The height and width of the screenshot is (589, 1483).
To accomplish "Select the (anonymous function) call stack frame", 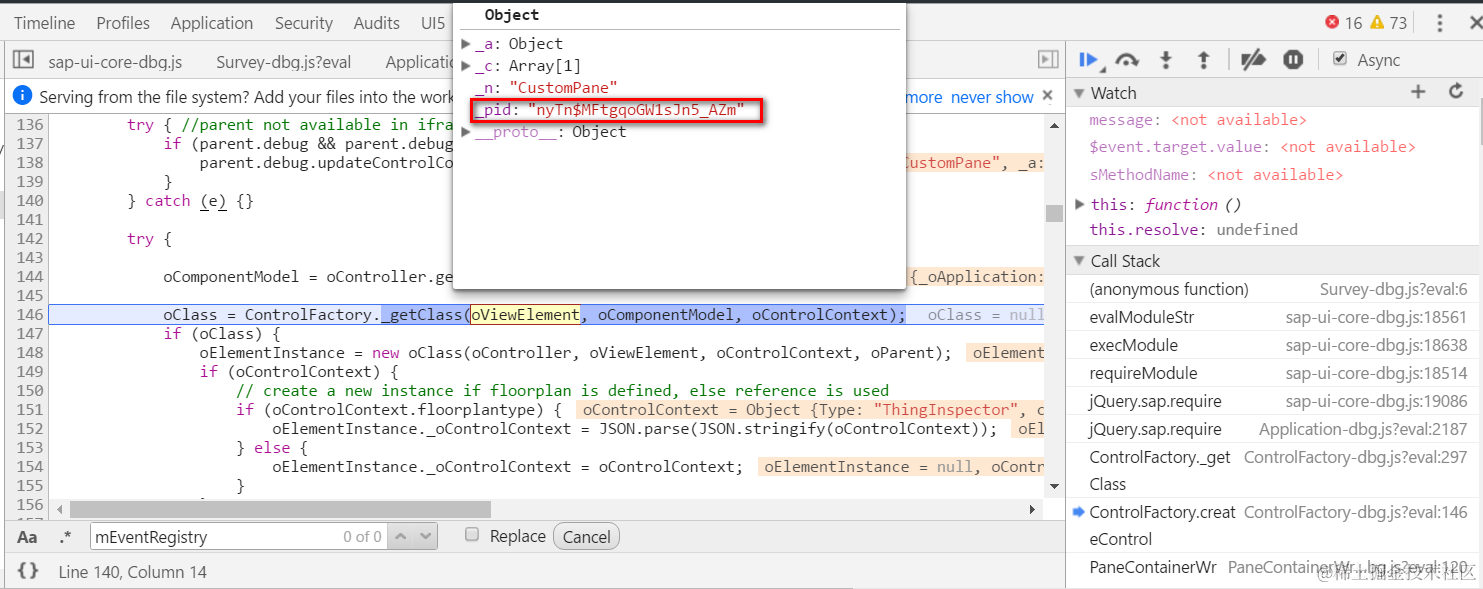I will click(x=1169, y=289).
